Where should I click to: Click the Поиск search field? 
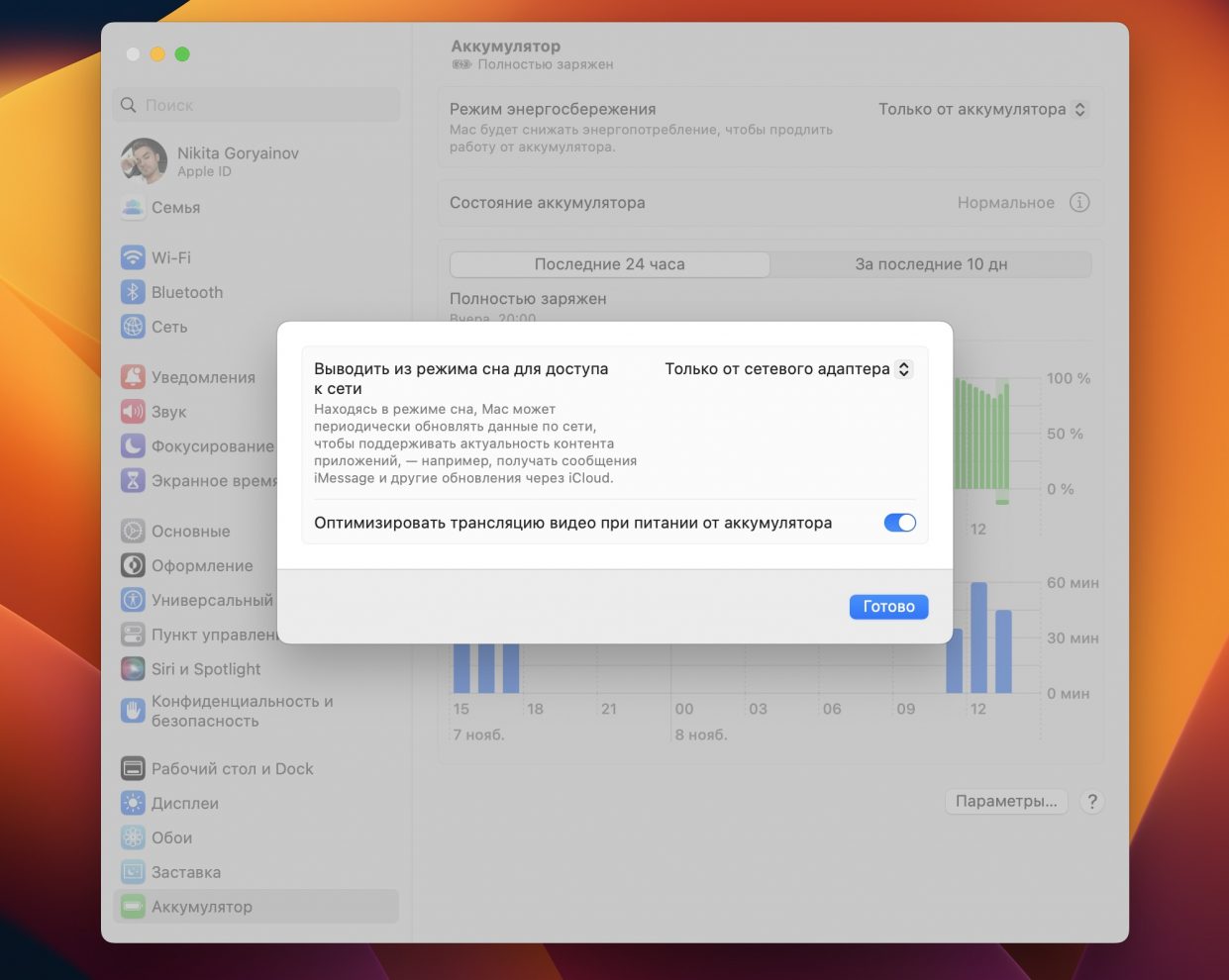pos(256,105)
